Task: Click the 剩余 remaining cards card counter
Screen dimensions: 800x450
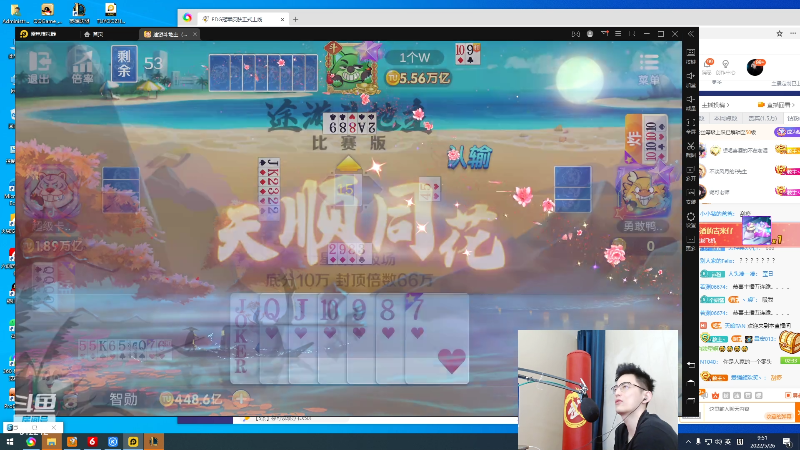Action: point(124,63)
